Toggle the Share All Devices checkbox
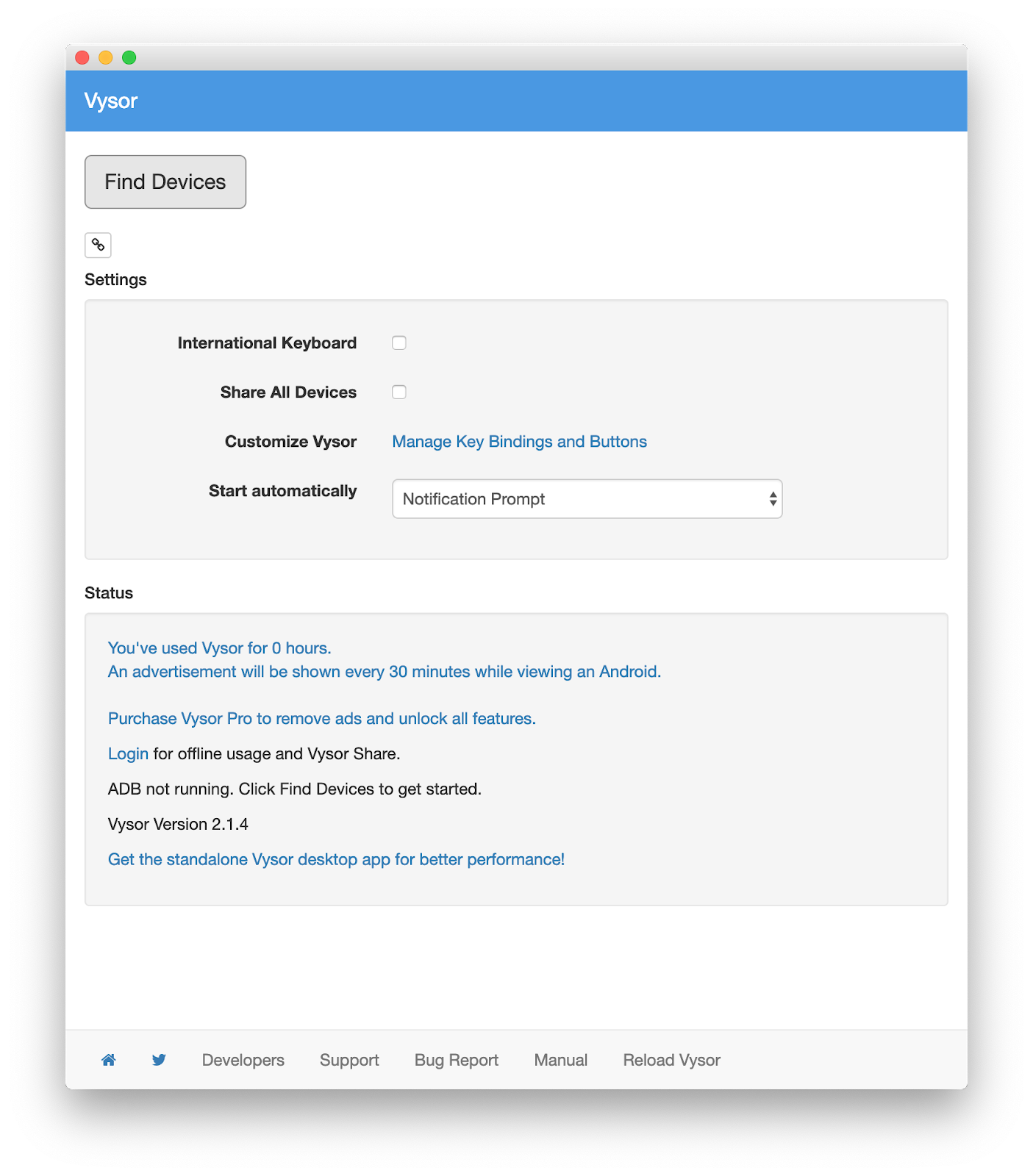 tap(399, 392)
